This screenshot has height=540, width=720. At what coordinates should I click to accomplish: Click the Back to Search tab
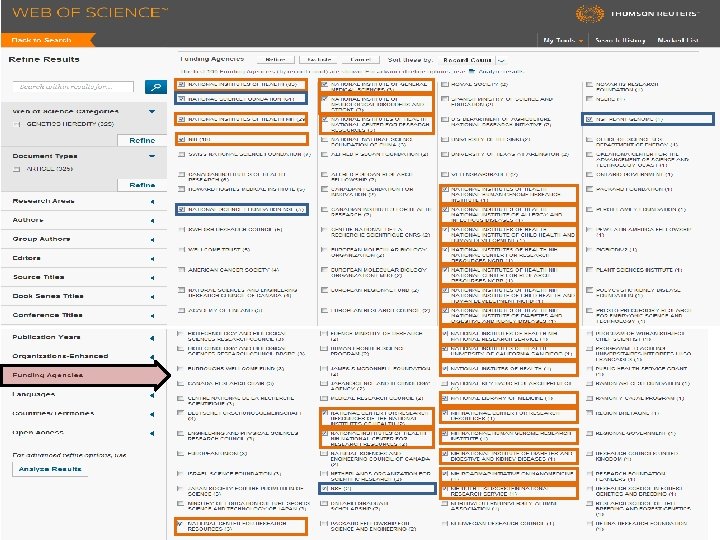(46, 40)
